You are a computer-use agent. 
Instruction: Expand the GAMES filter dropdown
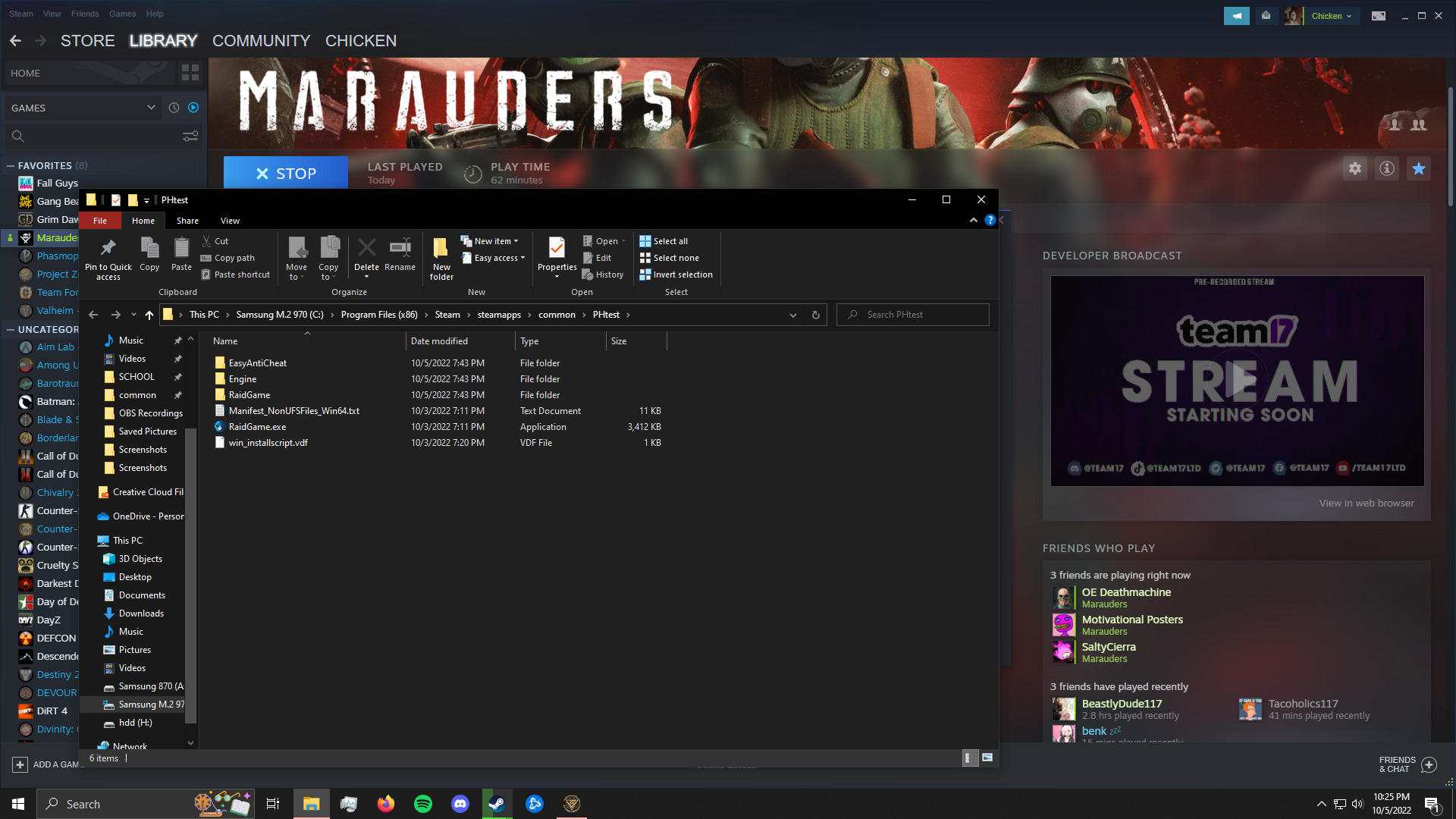pos(151,108)
